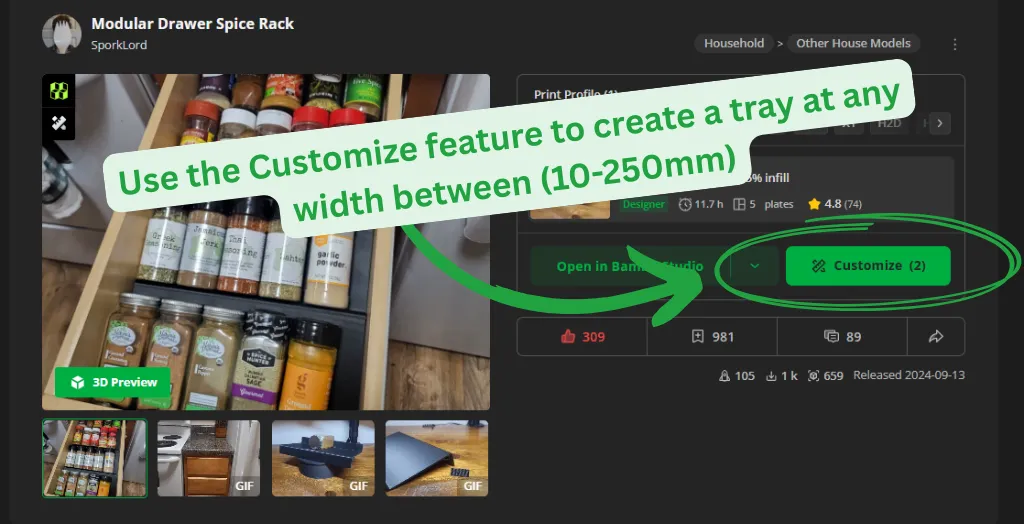Like the model with thumbs-up 309
This screenshot has height=524, width=1024.
pos(582,336)
